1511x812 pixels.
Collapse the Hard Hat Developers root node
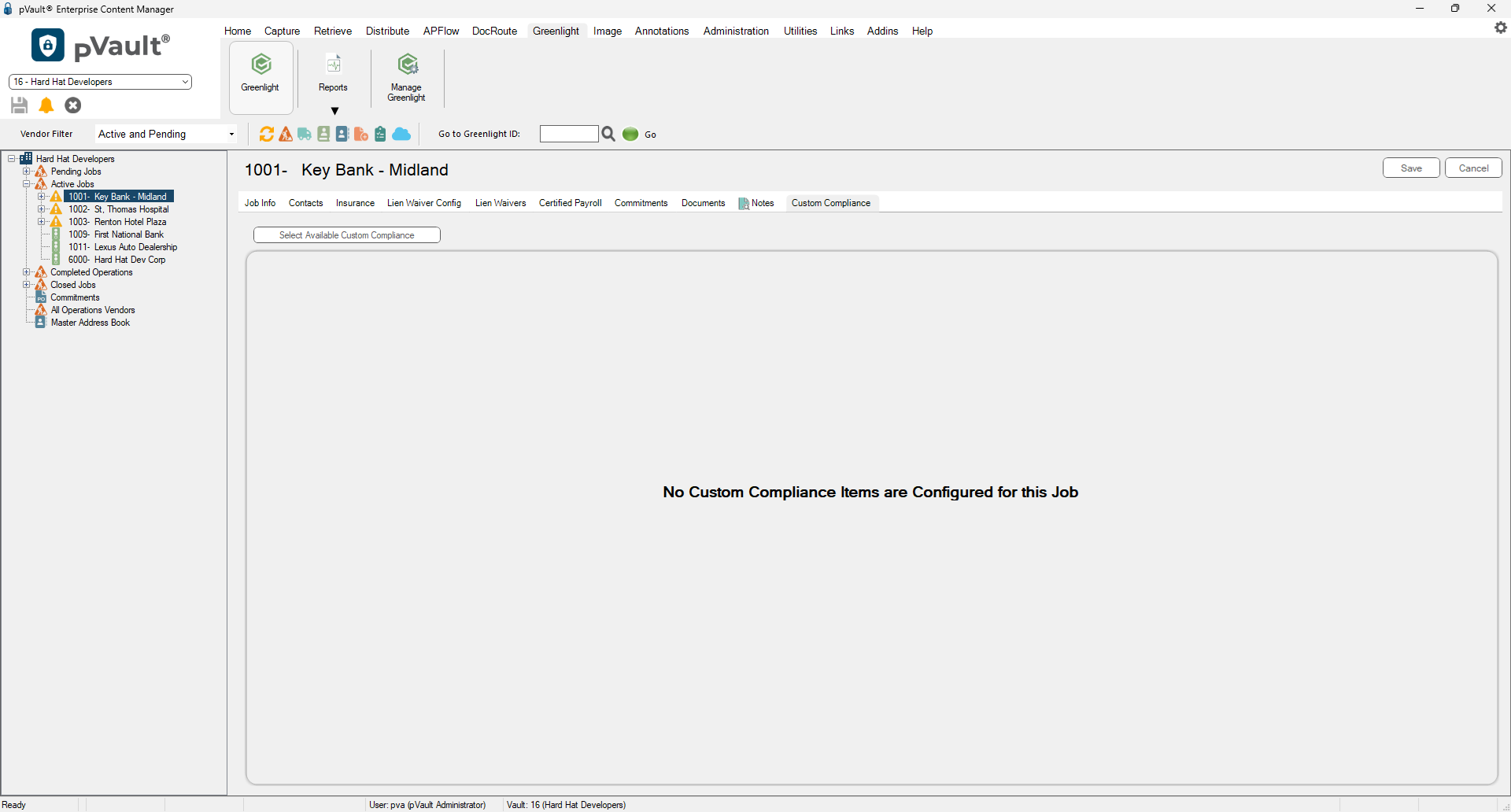12,159
